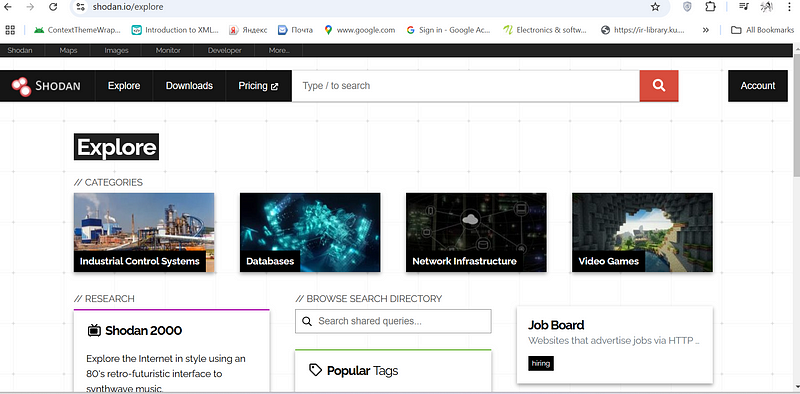Open the All Bookmarks folder
Screen dimensions: 800x394
[x=762, y=30]
